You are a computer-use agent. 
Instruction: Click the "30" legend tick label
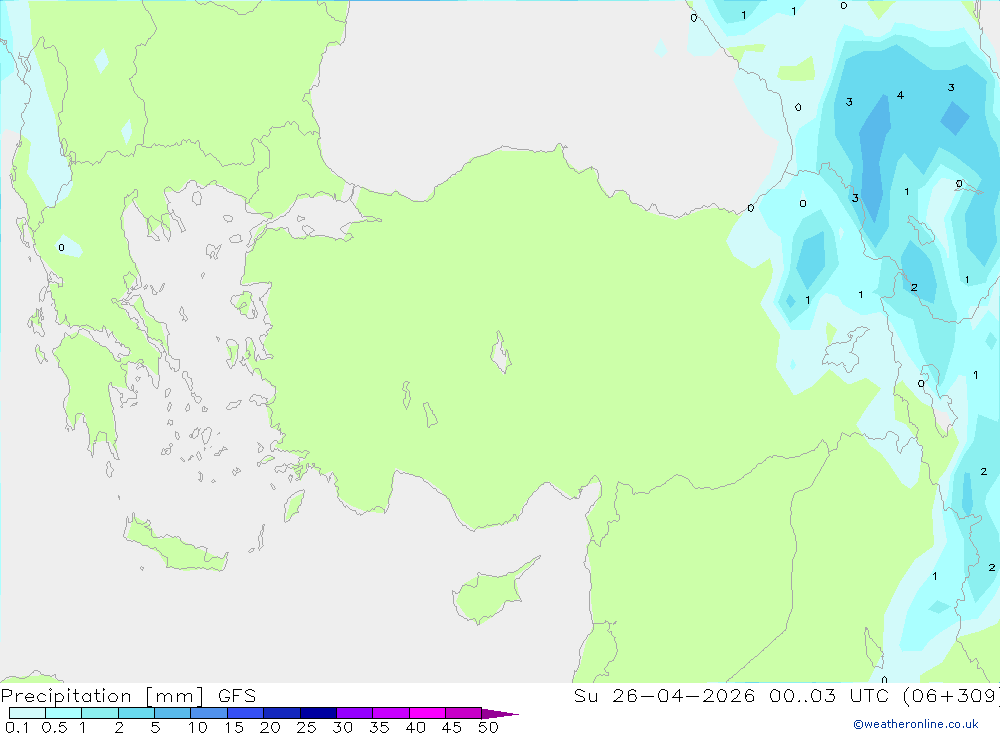pos(342,727)
